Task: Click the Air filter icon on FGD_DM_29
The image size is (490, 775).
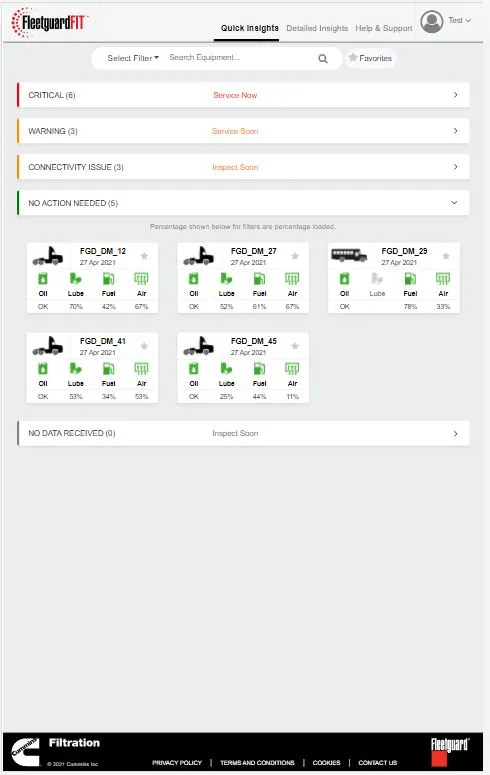Action: tap(443, 279)
